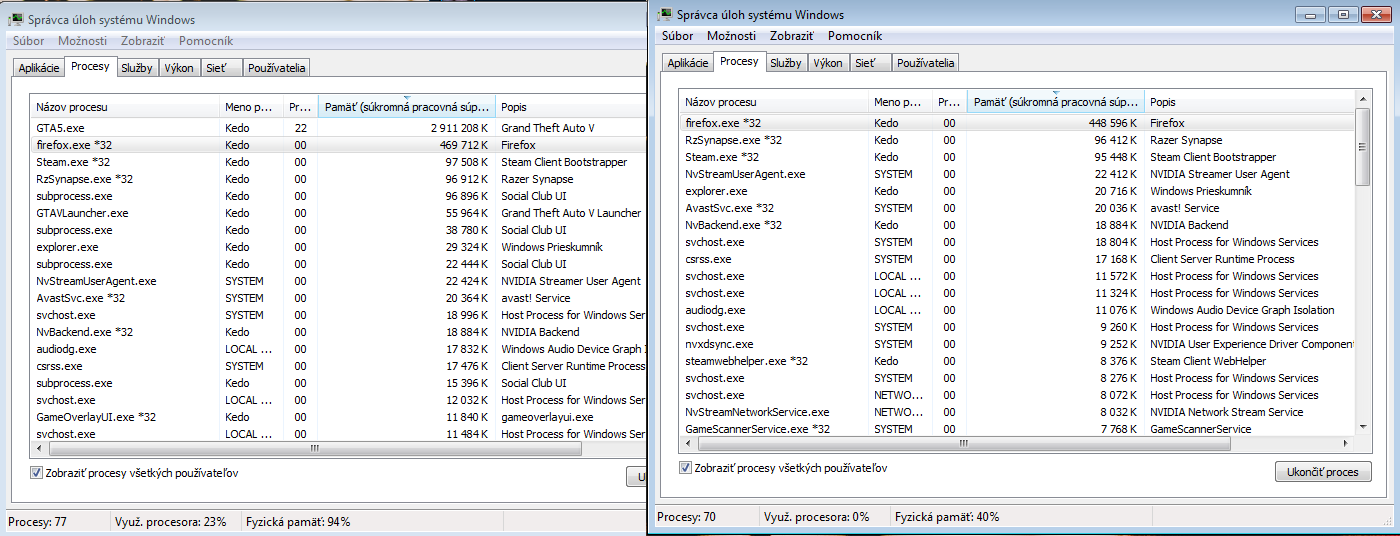Click Task Manager icon in right window title bar
The width and height of the screenshot is (1400, 536).
666,15
